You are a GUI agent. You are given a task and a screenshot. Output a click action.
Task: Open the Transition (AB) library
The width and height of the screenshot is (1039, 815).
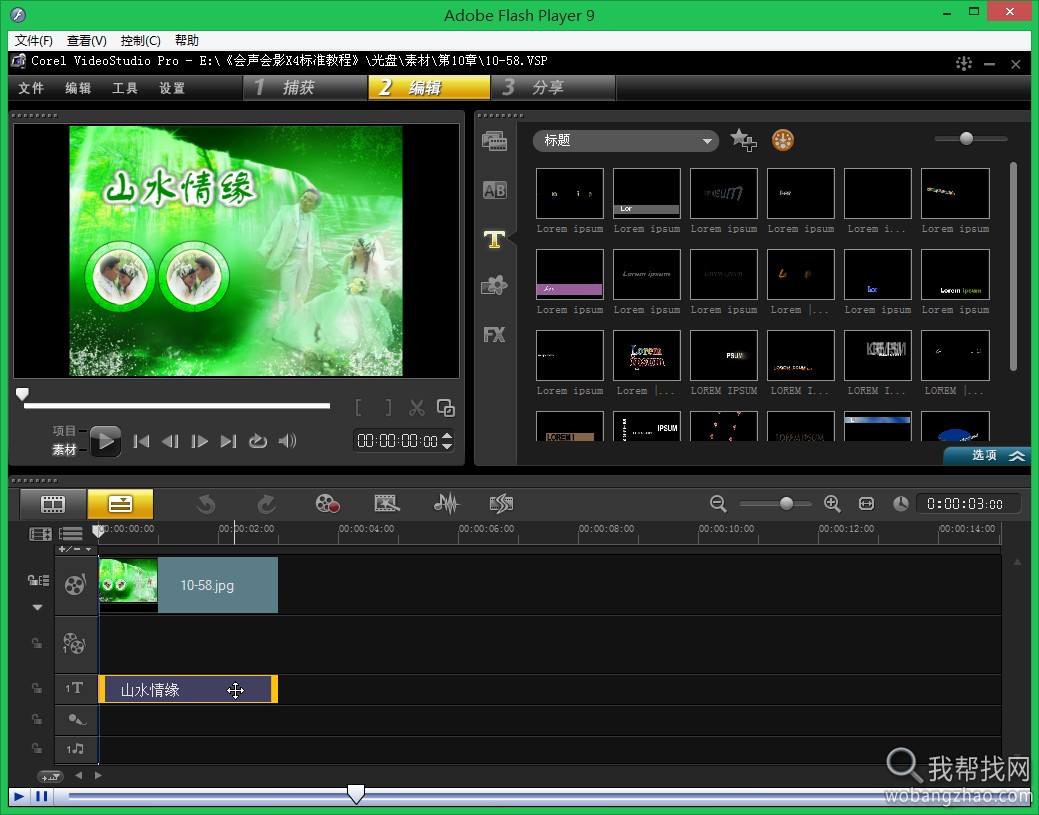(494, 190)
